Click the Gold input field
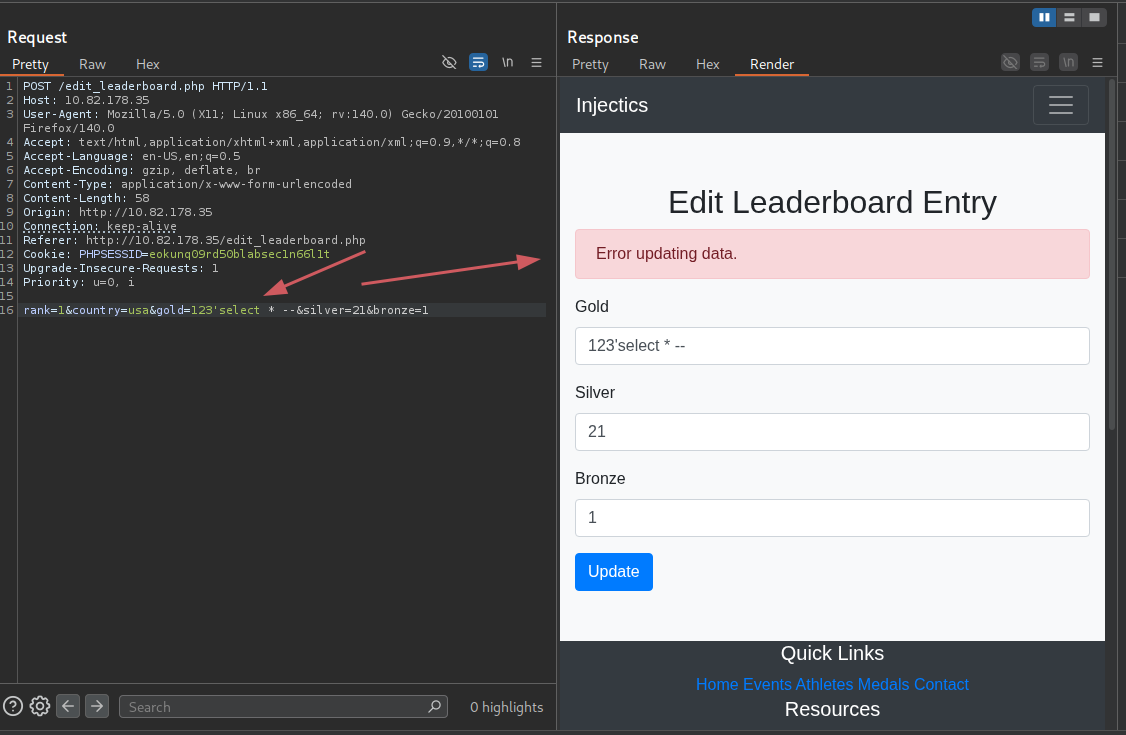The image size is (1126, 735). click(831, 346)
